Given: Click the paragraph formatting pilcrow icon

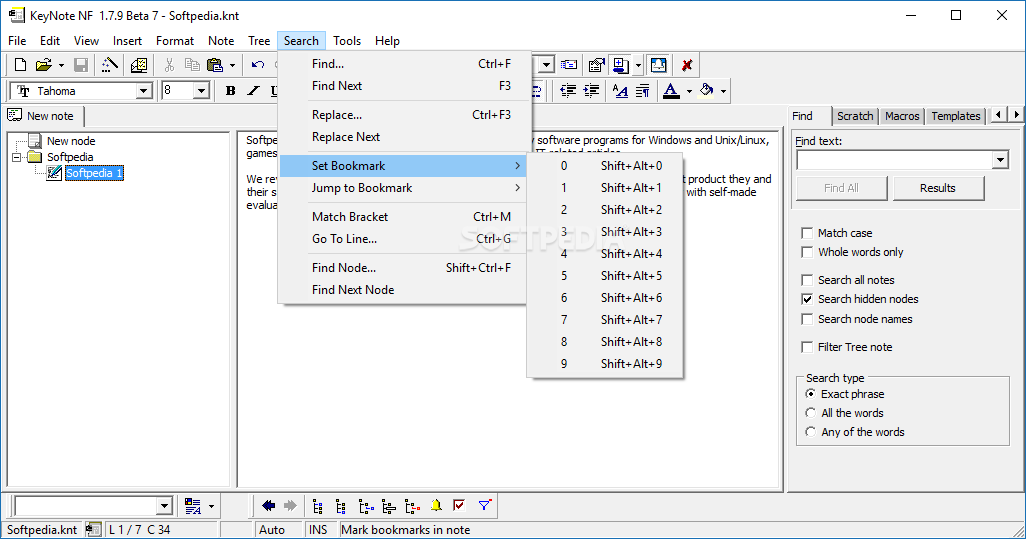Looking at the screenshot, I should point(643,91).
